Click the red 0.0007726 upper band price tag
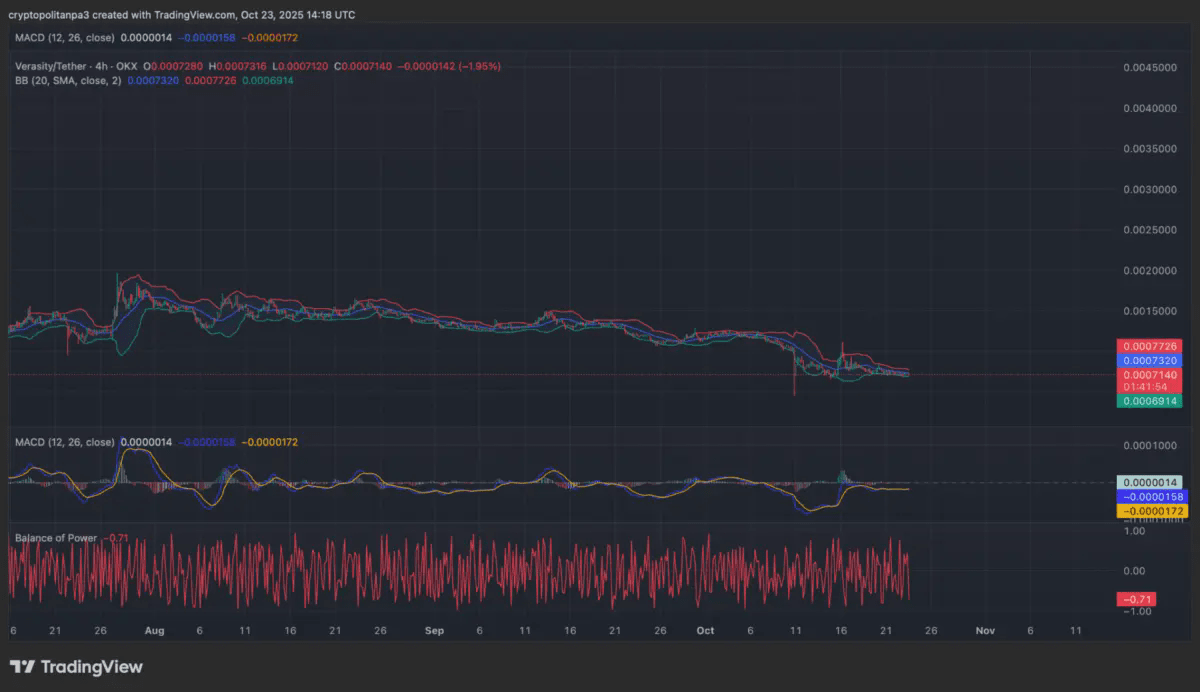Screen dimensions: 1200x692 tap(1150, 346)
